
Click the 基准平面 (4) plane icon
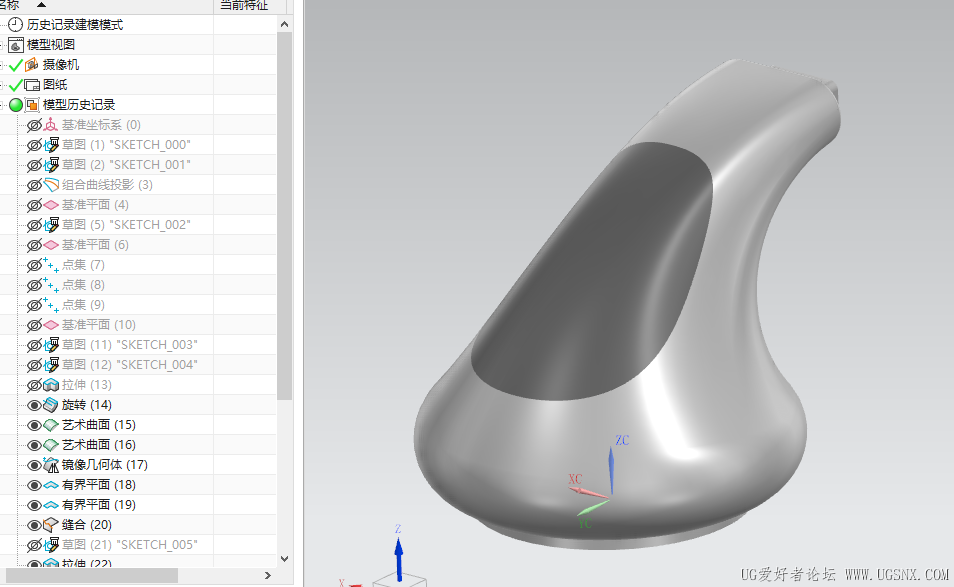pos(51,205)
